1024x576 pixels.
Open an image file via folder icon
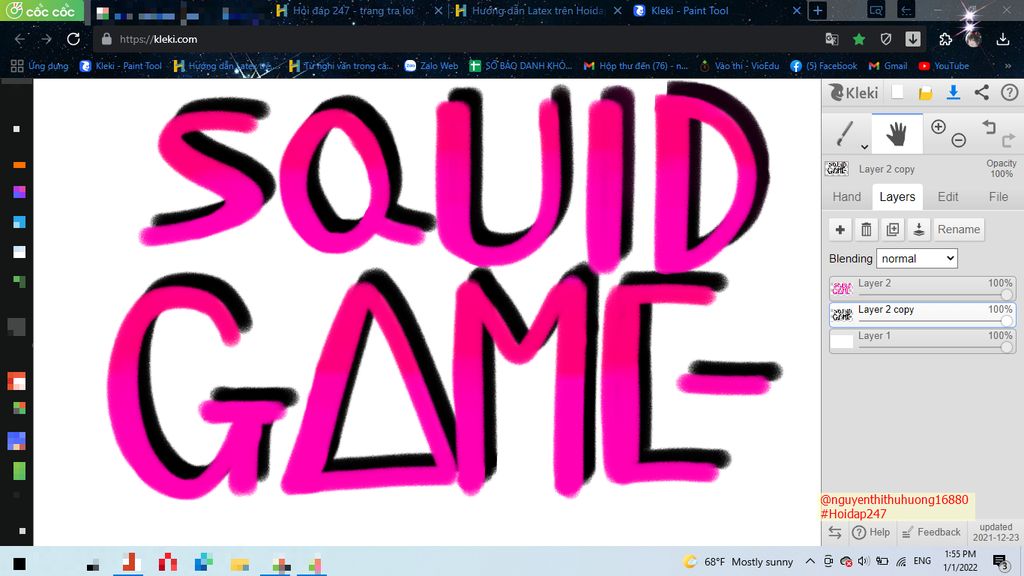[x=925, y=93]
